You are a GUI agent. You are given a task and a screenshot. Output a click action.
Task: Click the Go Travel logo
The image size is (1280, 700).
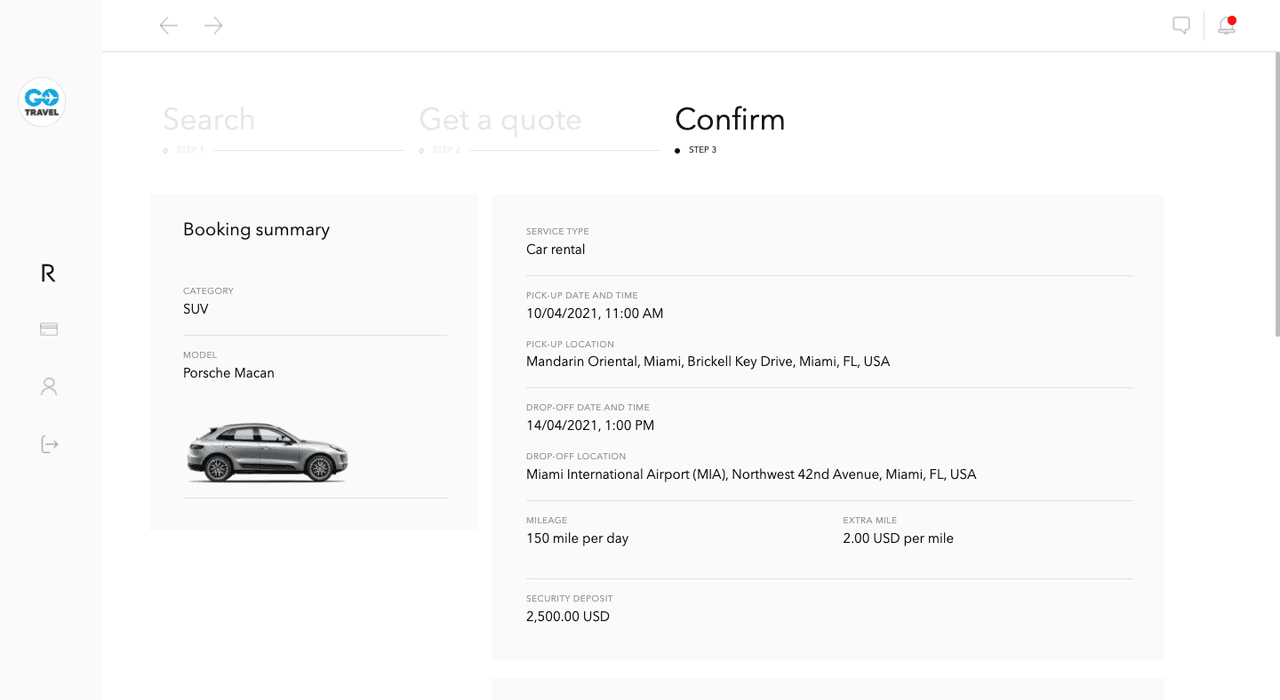pos(42,102)
